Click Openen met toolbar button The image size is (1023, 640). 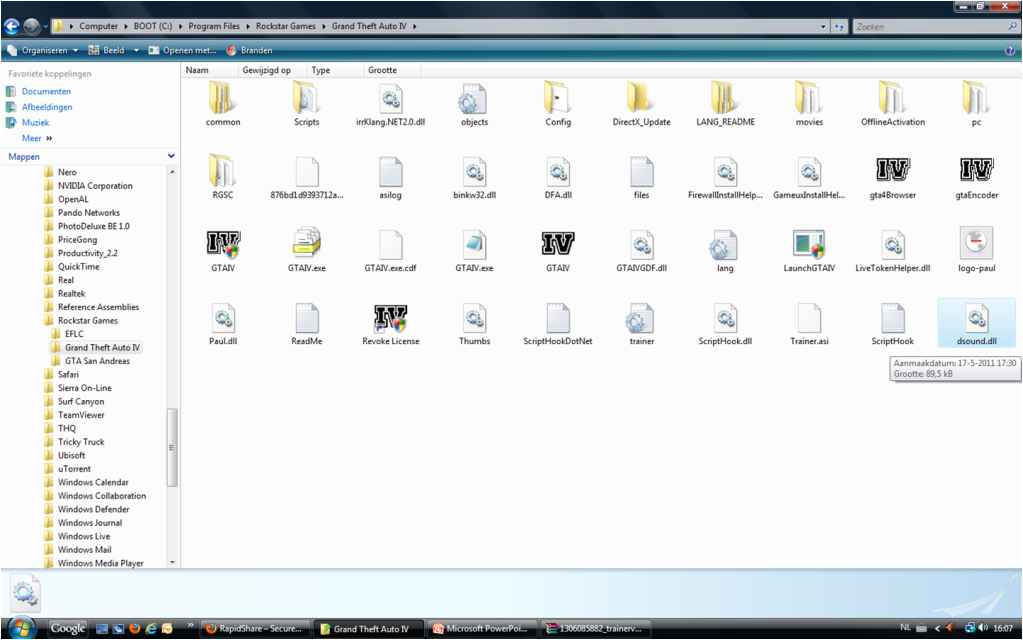coord(182,50)
